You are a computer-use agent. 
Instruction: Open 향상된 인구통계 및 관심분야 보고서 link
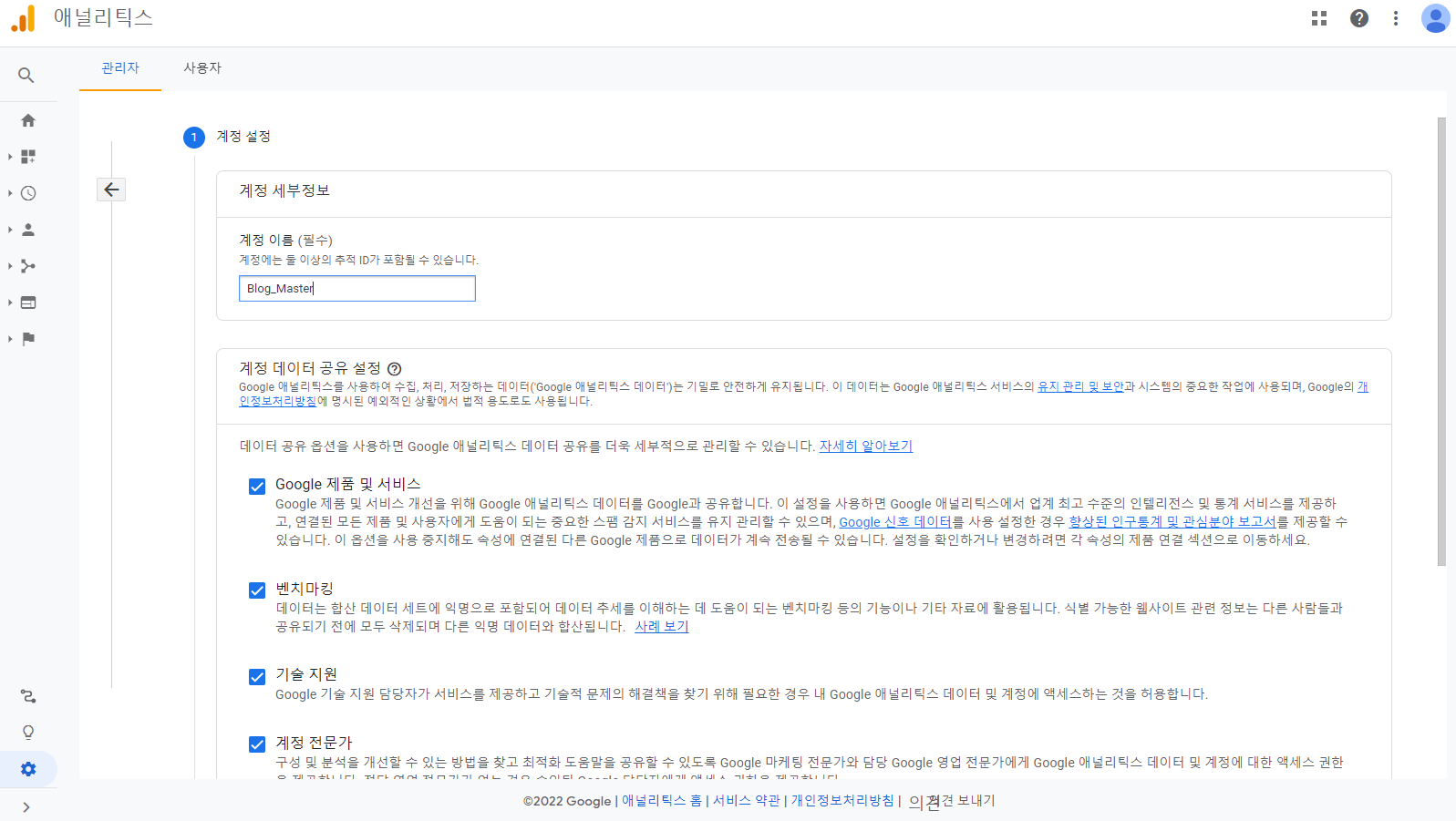click(1172, 522)
